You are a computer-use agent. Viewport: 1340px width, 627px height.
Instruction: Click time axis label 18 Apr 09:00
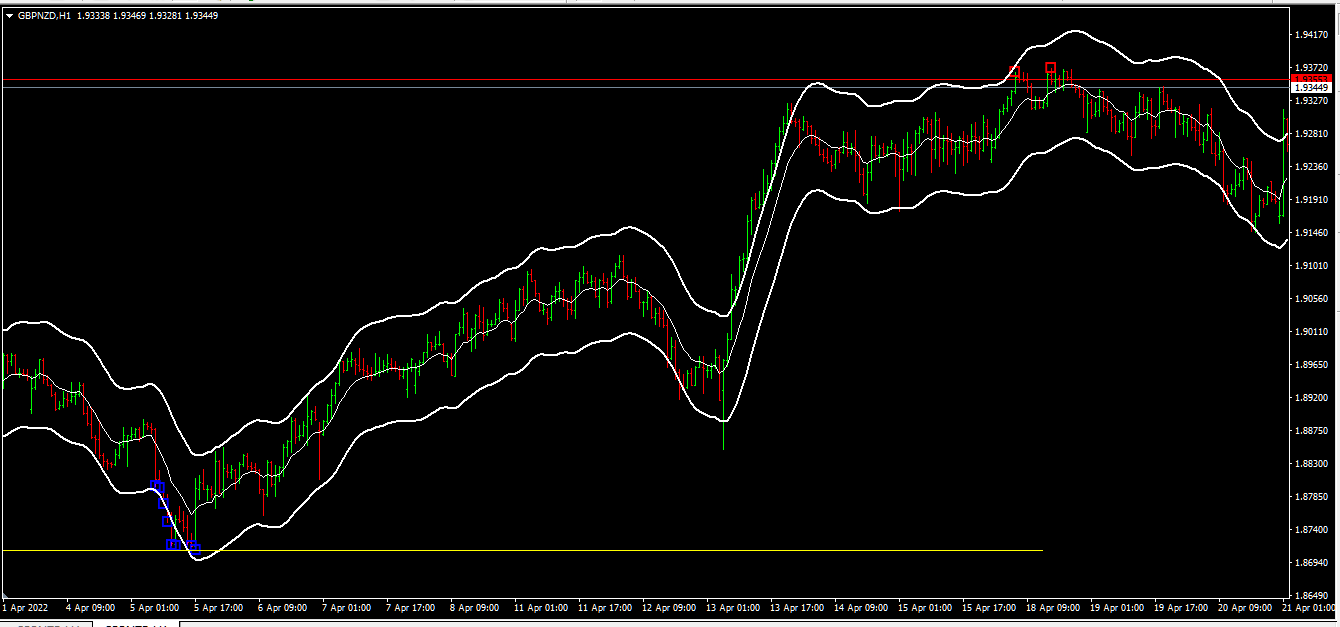(1054, 607)
